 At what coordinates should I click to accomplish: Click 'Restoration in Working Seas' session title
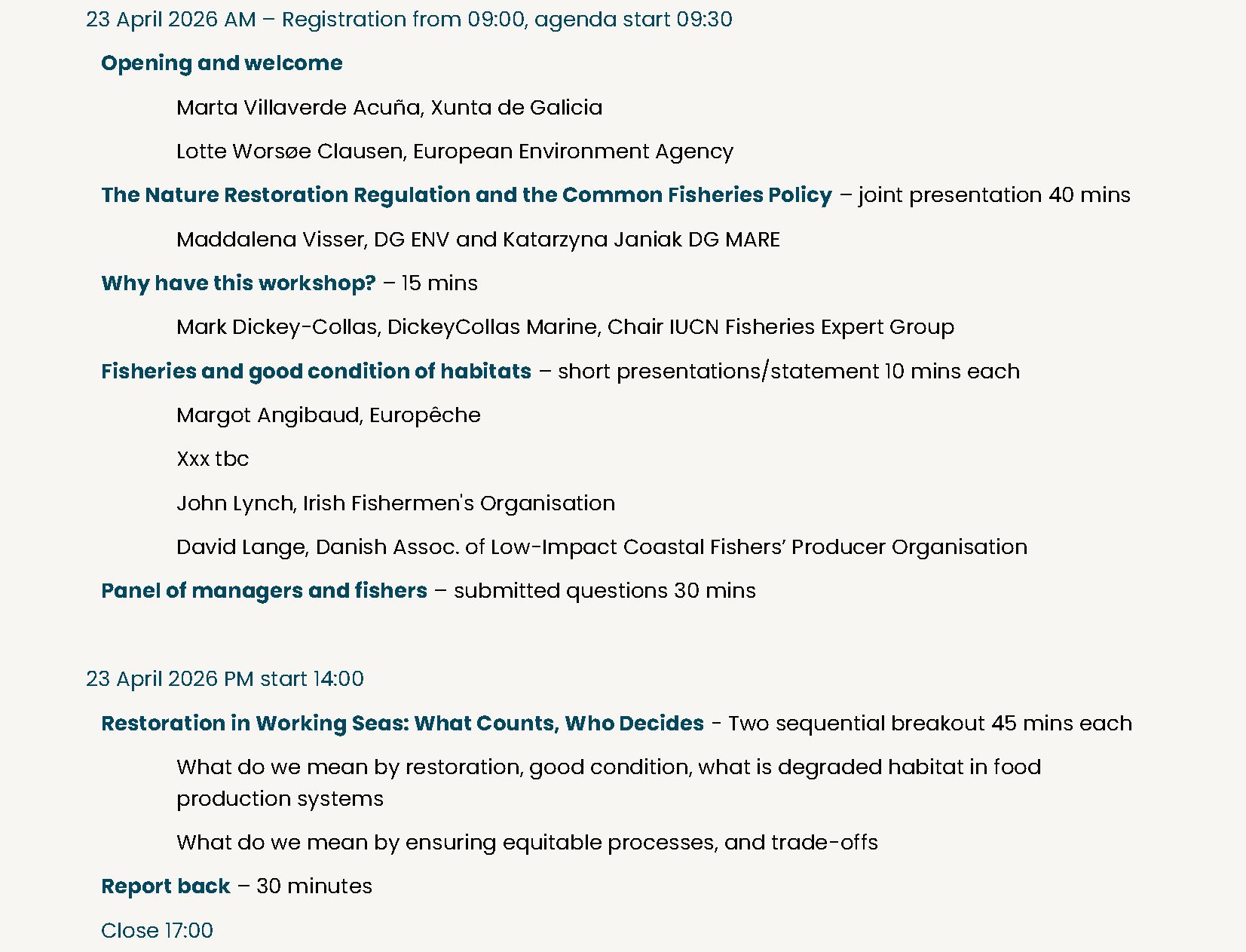pos(402,724)
